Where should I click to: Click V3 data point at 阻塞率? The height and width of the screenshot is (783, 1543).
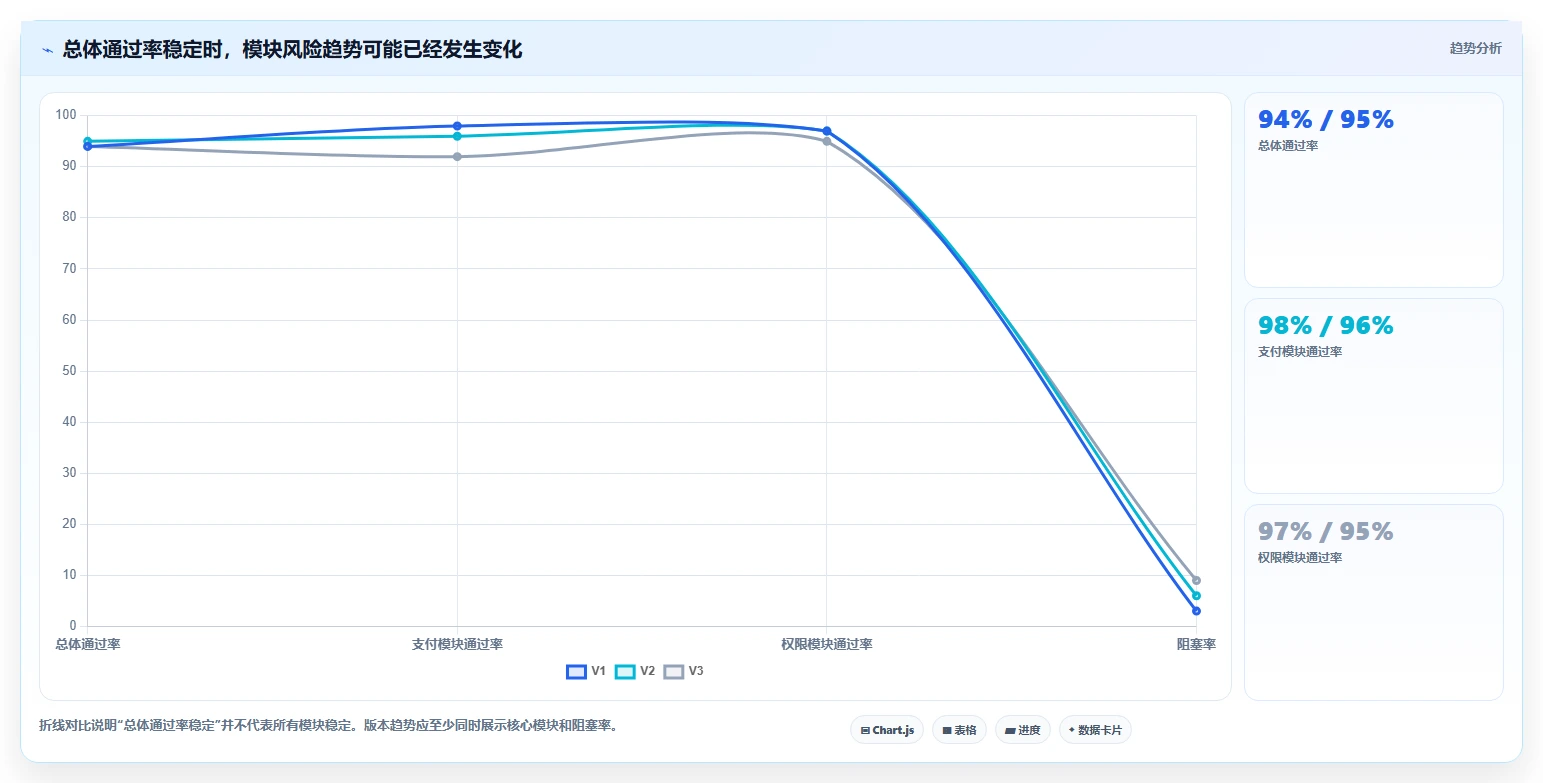click(x=1196, y=580)
